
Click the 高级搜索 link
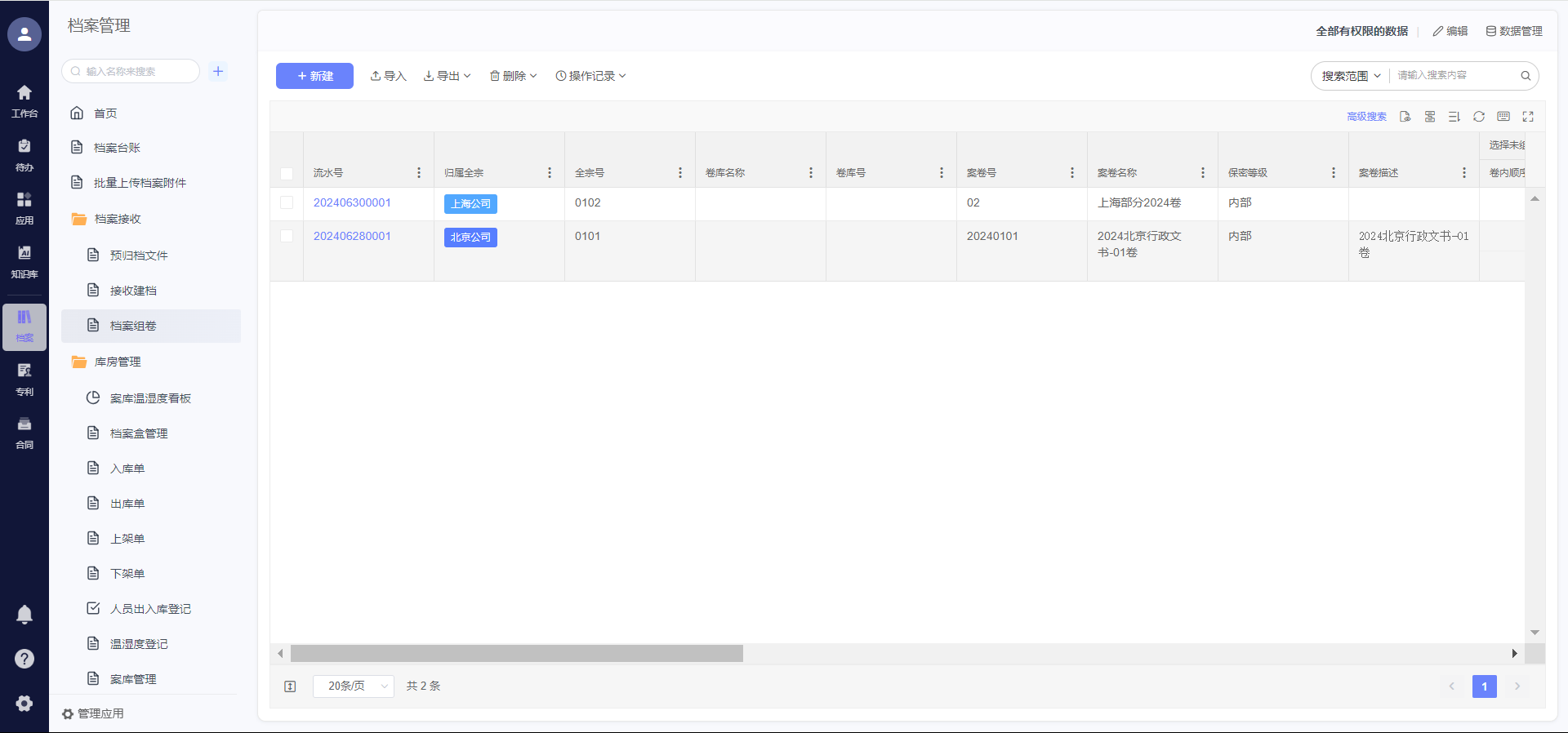pos(1366,117)
